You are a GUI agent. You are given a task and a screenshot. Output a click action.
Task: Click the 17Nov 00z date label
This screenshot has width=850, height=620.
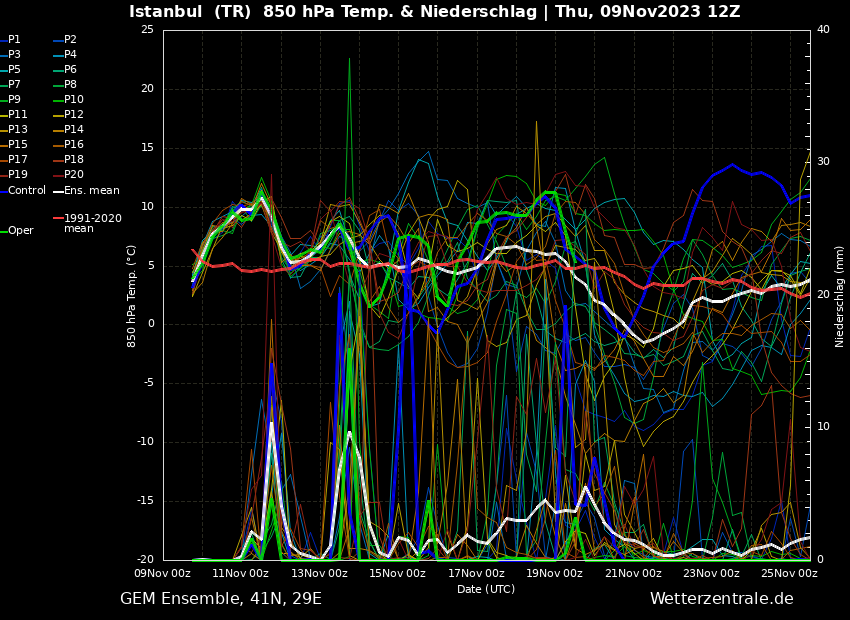(476, 573)
